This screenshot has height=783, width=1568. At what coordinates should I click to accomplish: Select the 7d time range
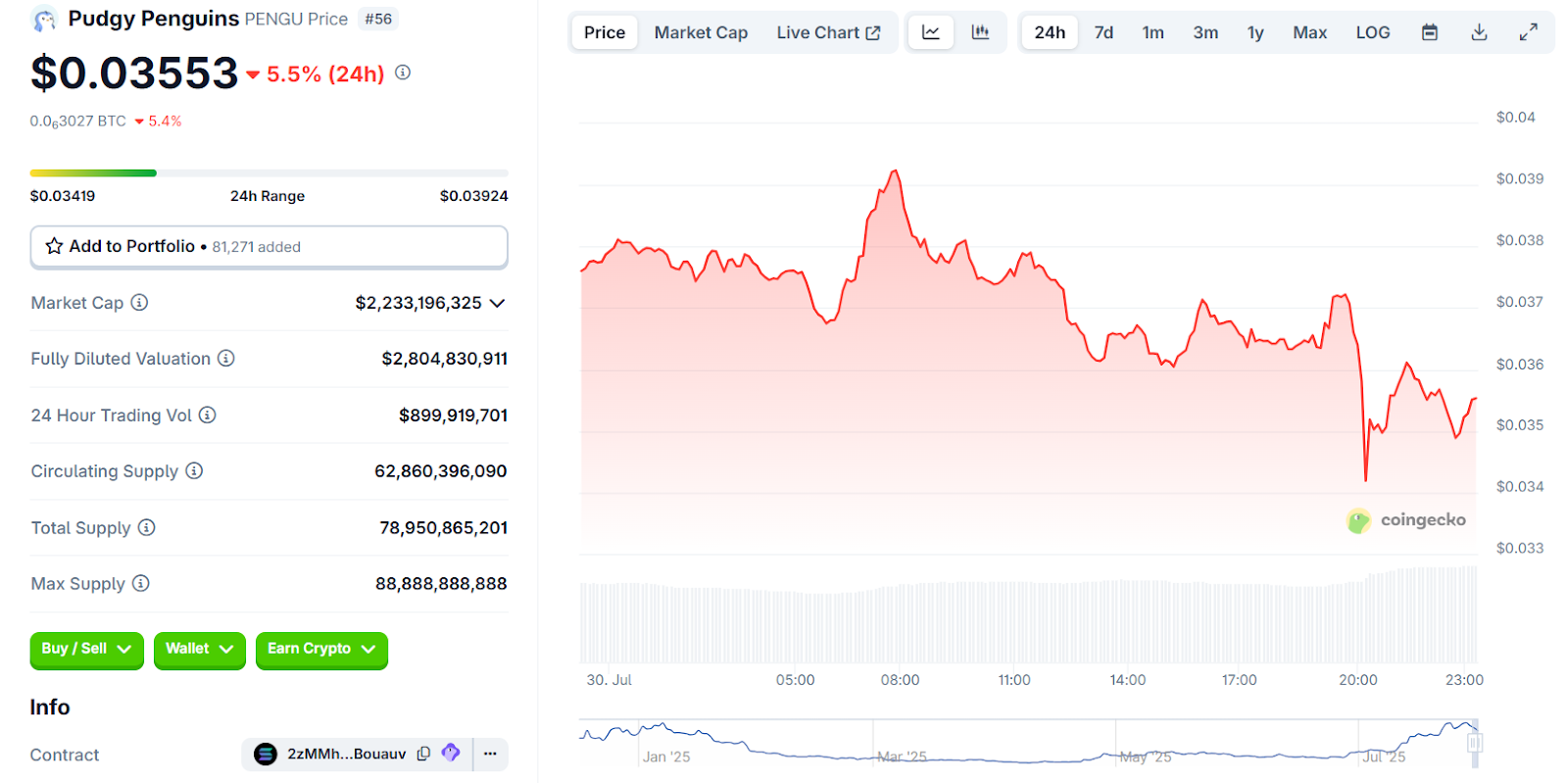1103,32
